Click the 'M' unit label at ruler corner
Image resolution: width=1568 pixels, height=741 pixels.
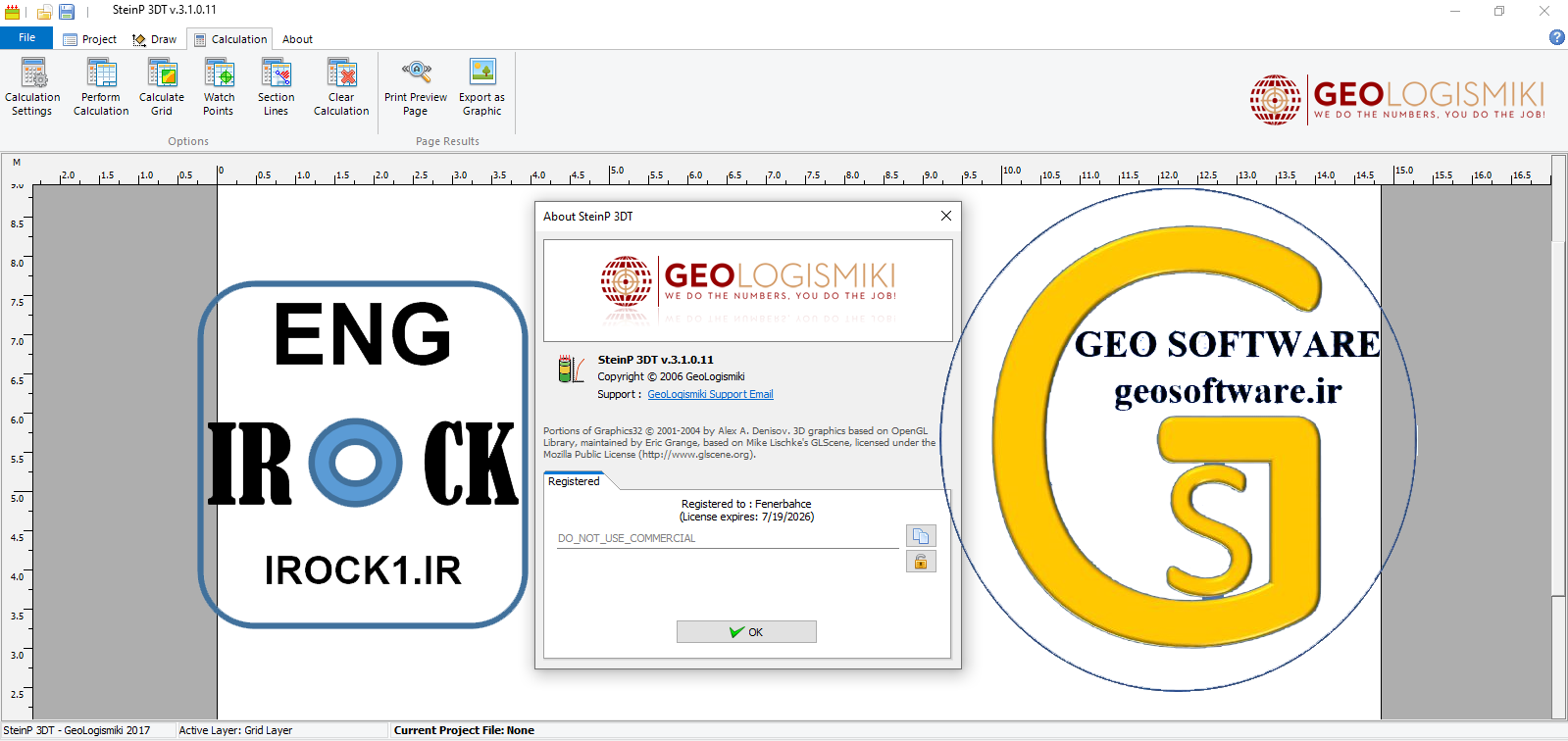click(17, 163)
